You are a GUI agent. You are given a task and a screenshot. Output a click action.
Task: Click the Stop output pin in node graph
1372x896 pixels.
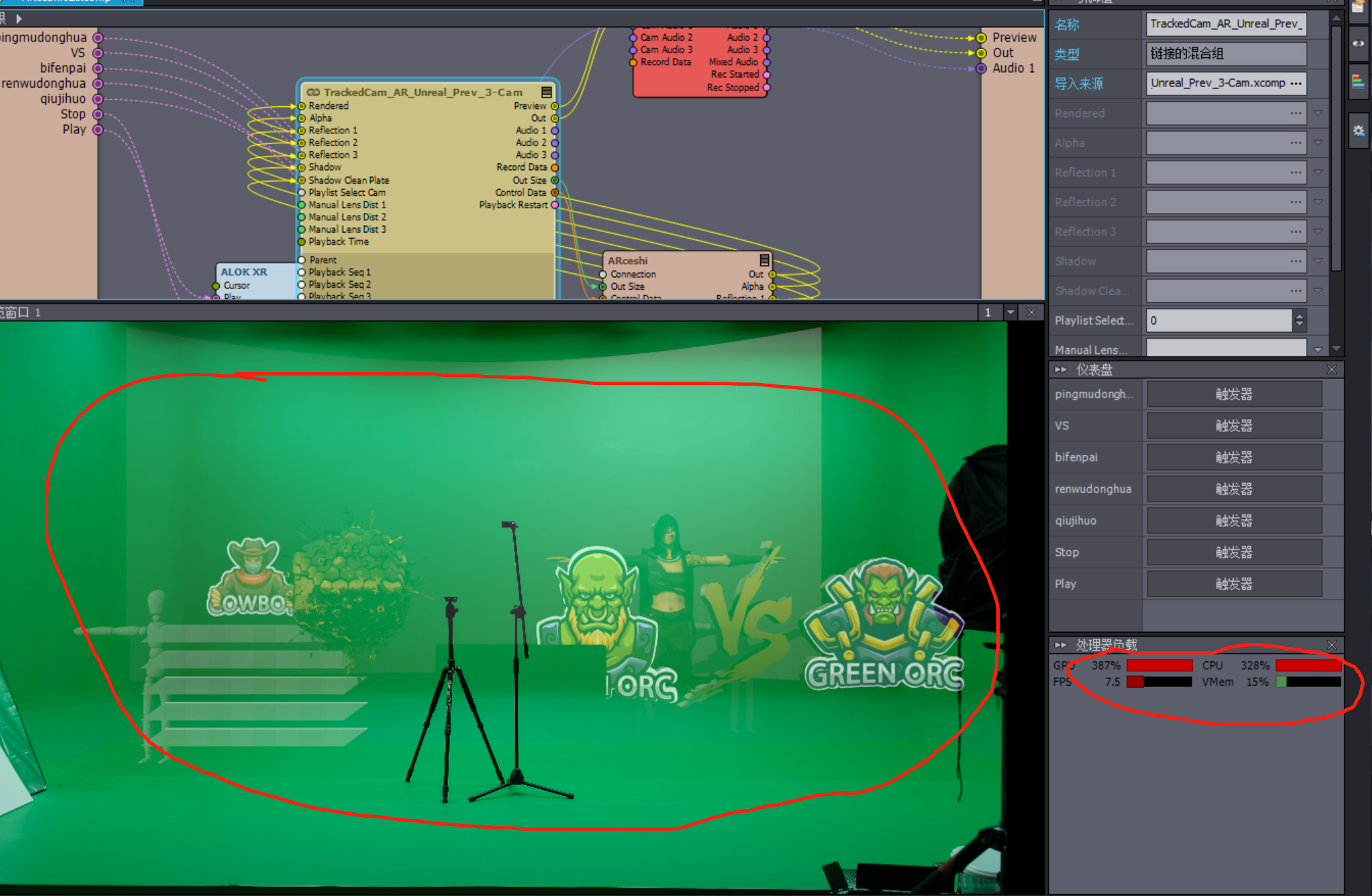coord(97,114)
